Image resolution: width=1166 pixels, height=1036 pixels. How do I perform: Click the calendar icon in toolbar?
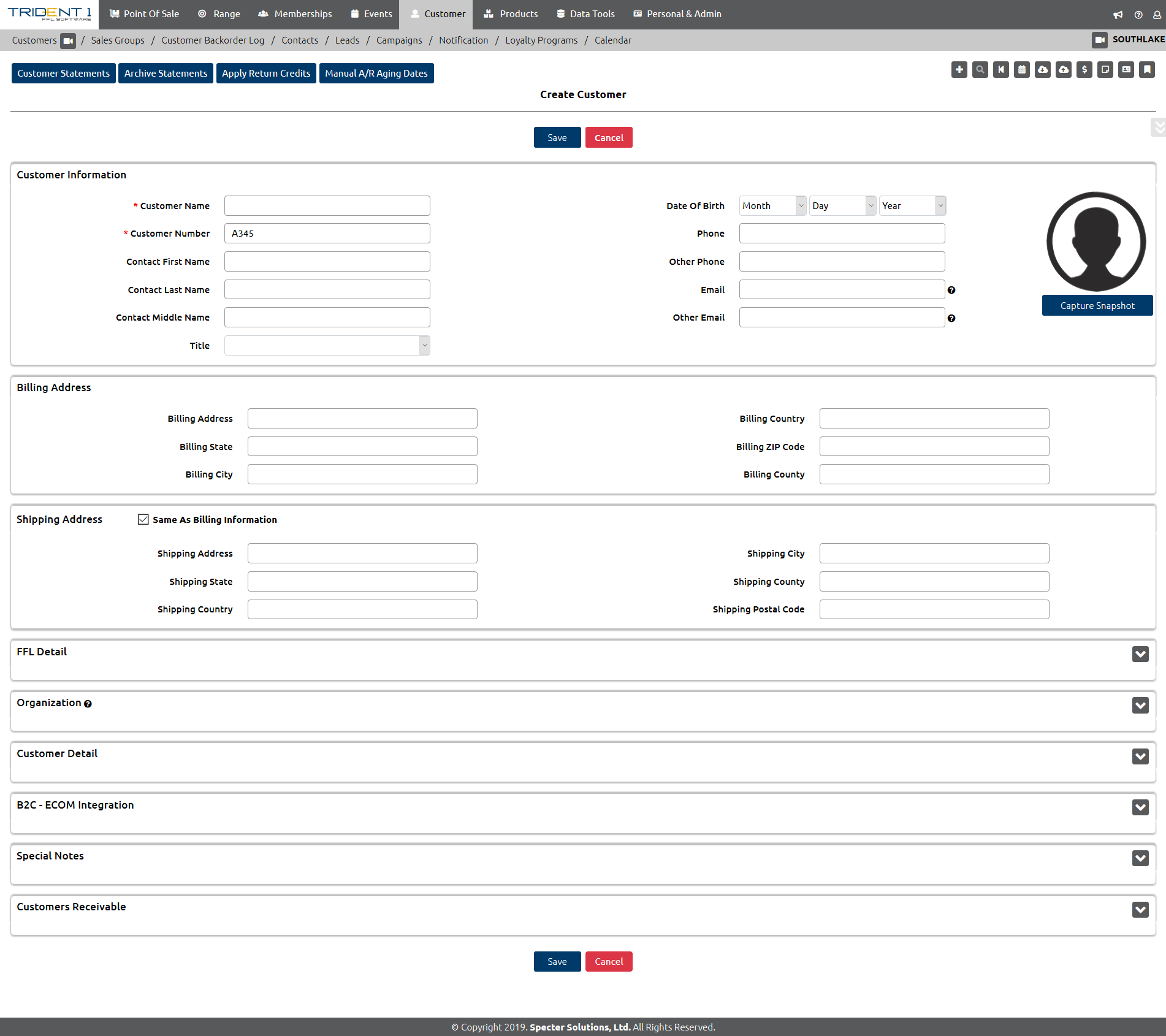tap(1022, 70)
